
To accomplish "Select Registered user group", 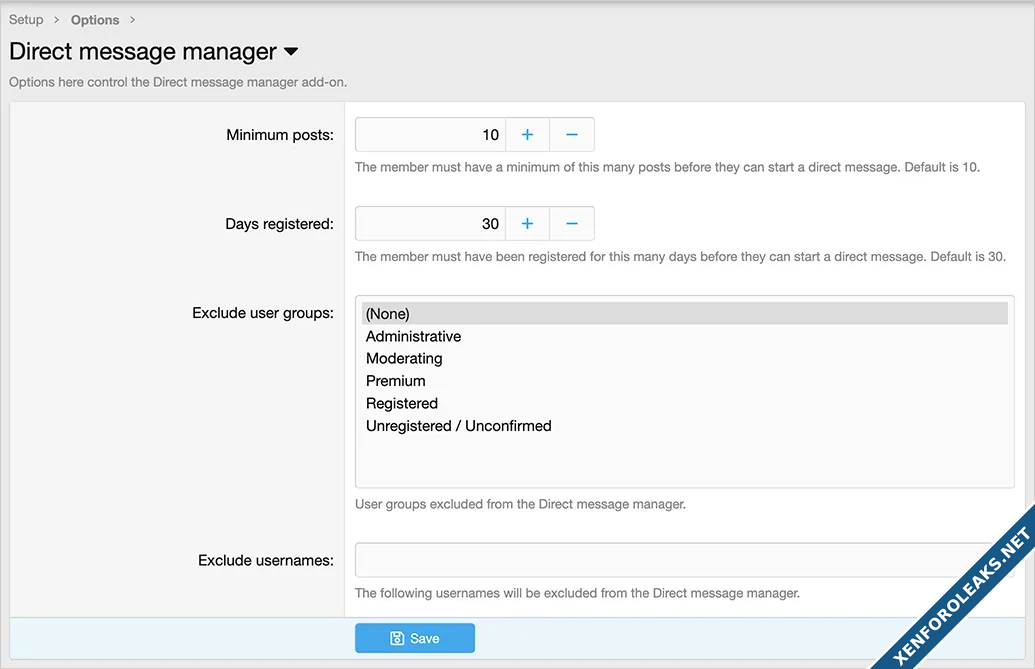I will [402, 404].
